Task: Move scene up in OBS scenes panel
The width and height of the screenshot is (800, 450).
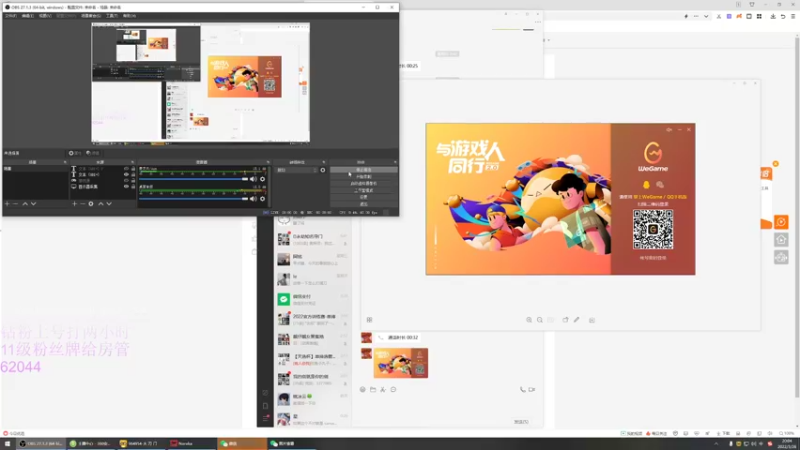Action: 24,204
